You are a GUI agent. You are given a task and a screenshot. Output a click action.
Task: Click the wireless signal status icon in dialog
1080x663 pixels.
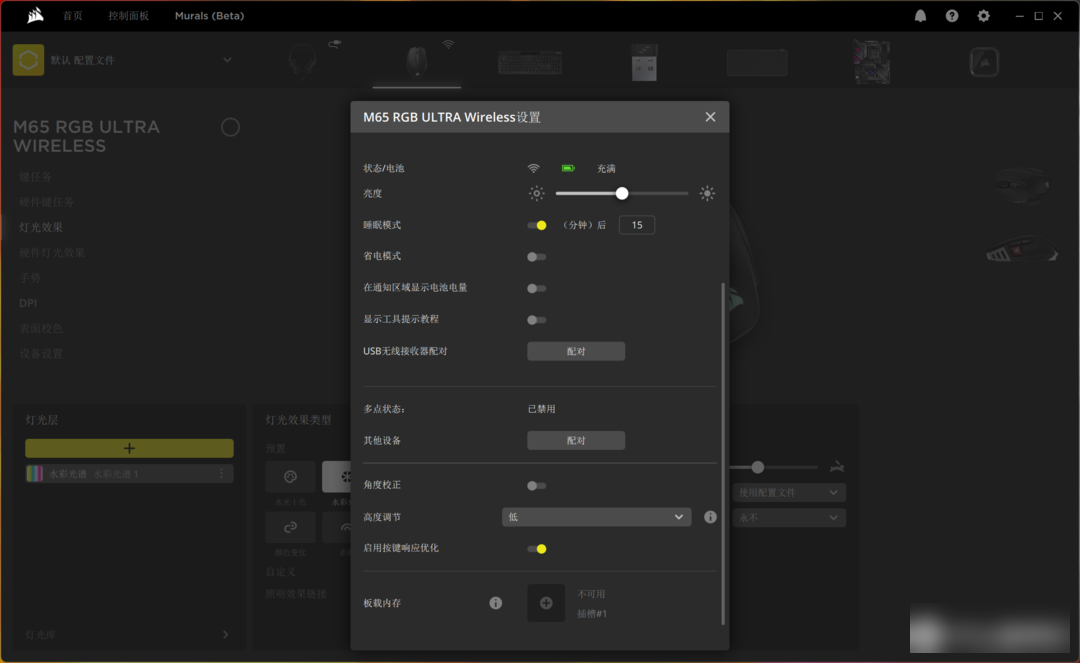tap(533, 168)
